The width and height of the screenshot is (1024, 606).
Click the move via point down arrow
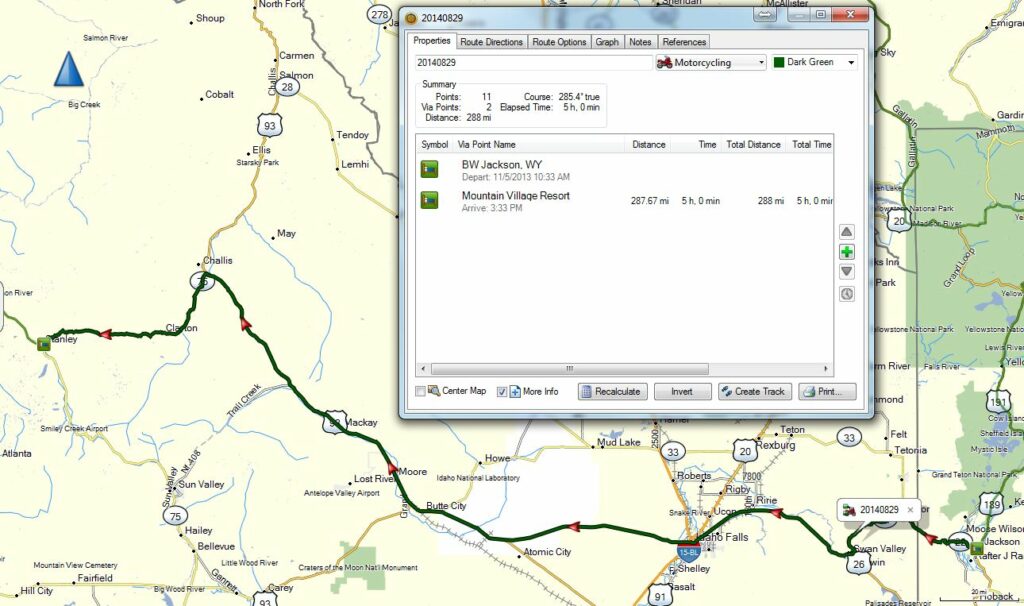(847, 272)
